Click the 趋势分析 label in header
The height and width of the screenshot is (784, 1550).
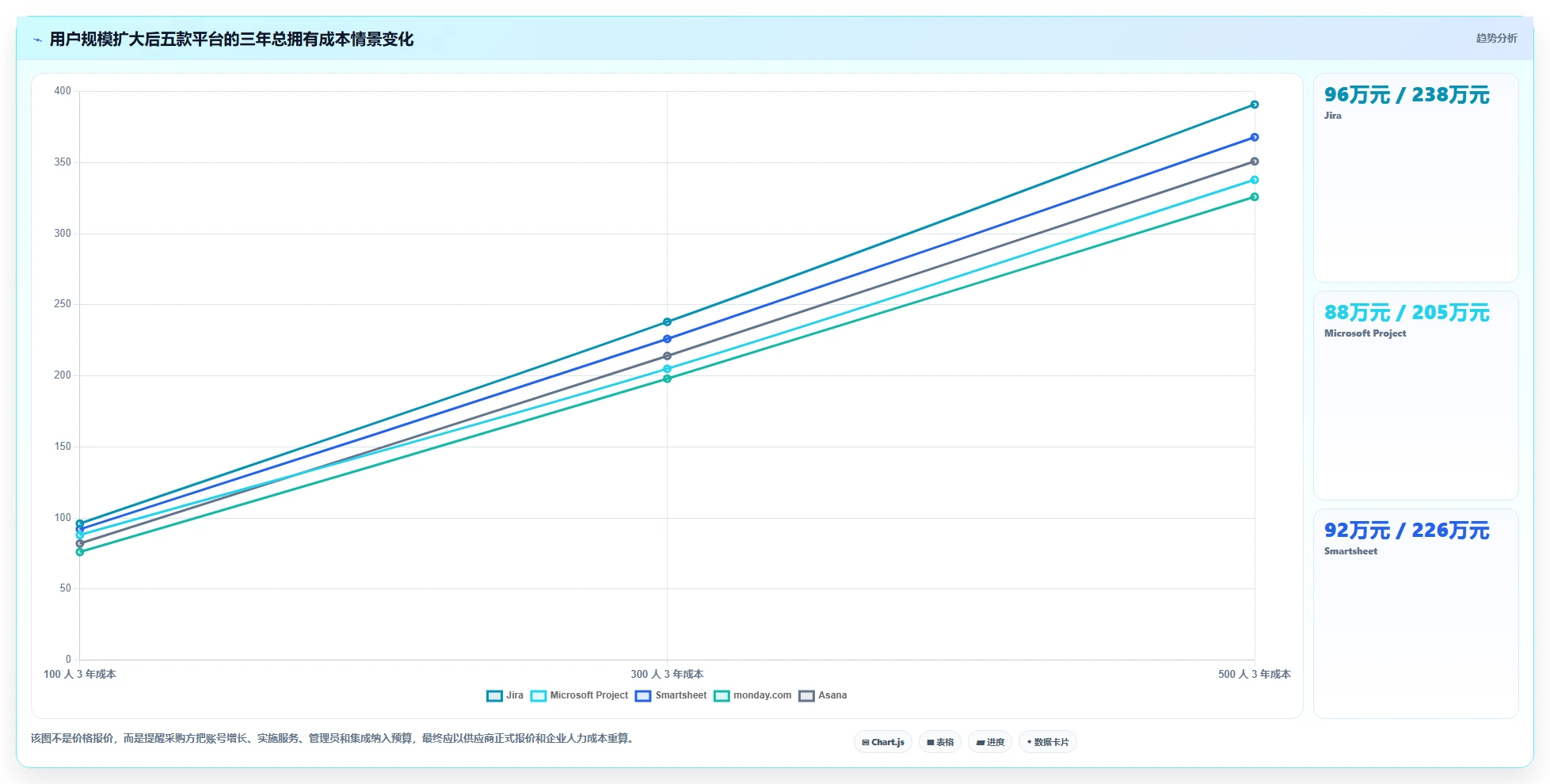[x=1496, y=38]
